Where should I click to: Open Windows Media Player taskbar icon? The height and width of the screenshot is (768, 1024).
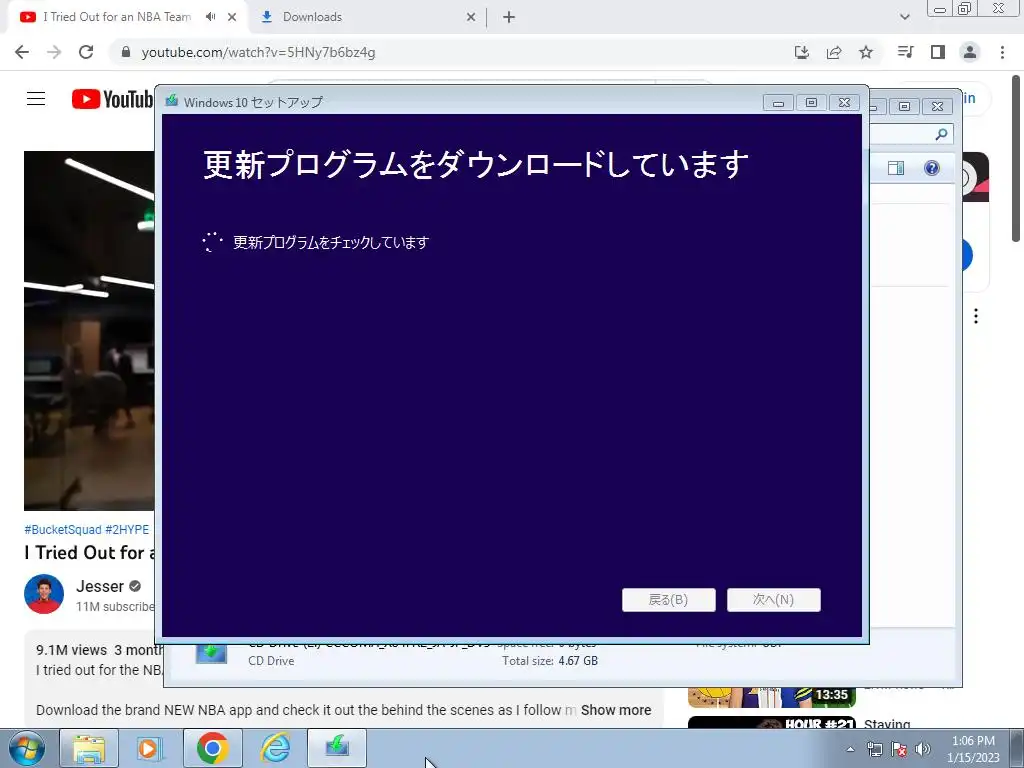[150, 748]
